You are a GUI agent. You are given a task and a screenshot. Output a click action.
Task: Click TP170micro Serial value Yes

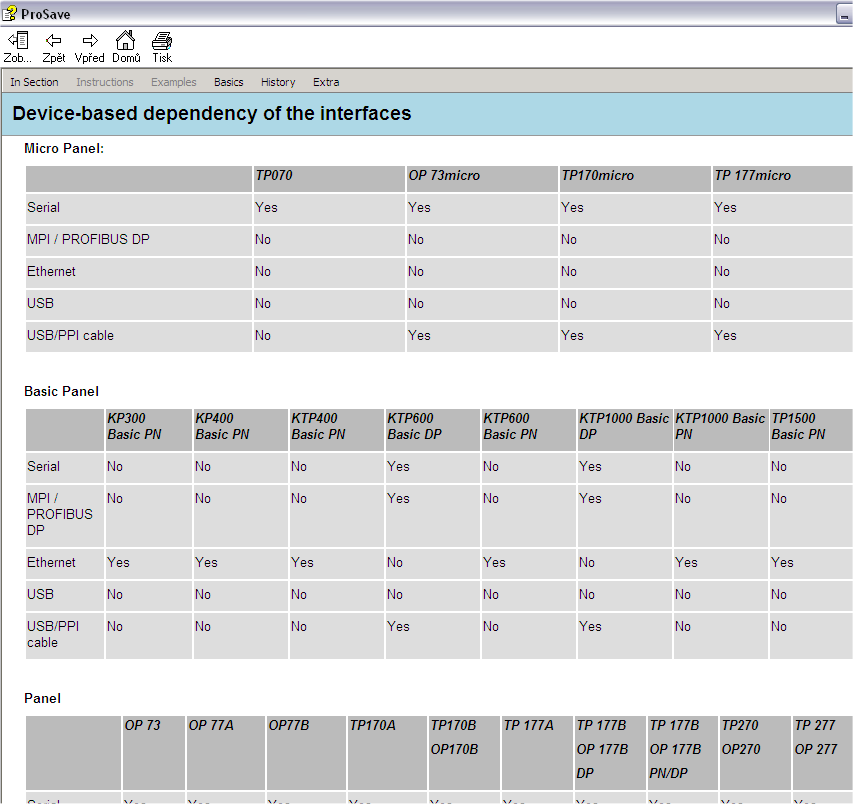tap(572, 207)
